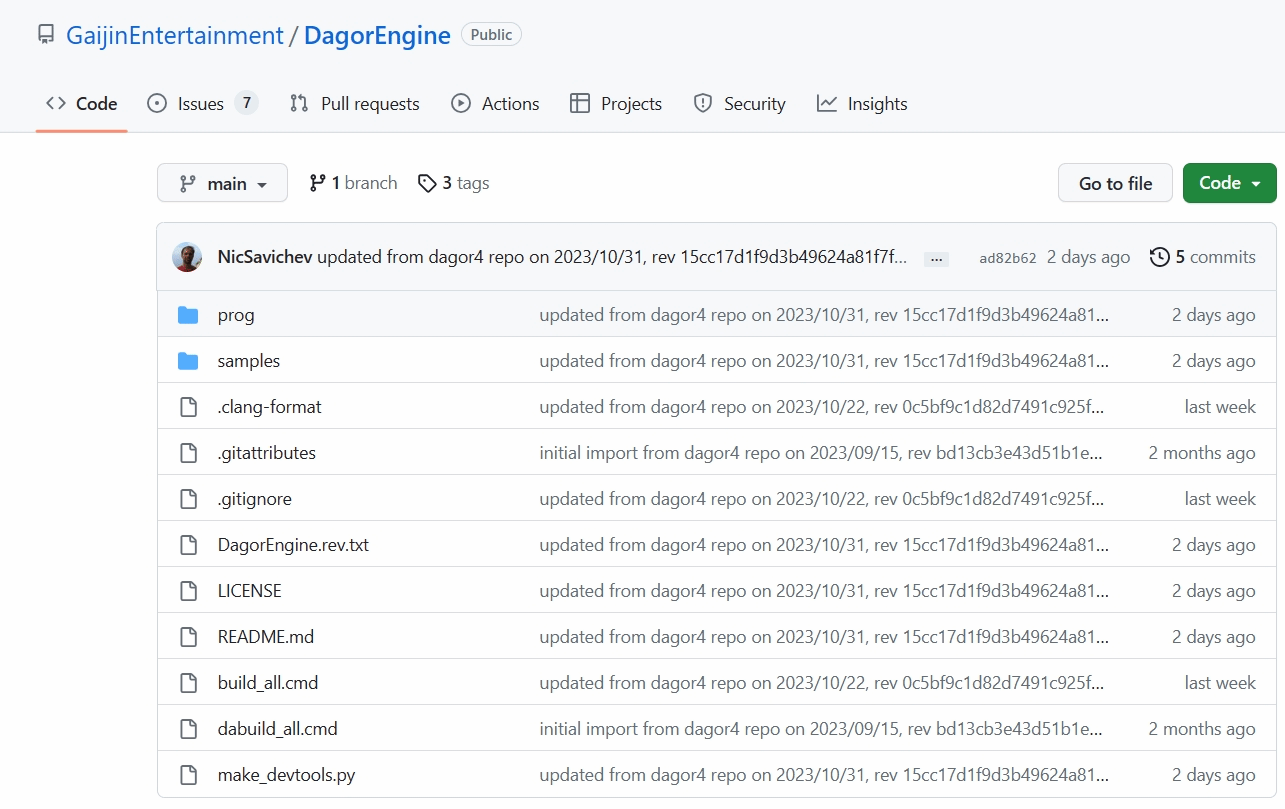This screenshot has width=1285, height=809.
Task: Open the commit message in the make_devtools.py row
Action: [824, 775]
